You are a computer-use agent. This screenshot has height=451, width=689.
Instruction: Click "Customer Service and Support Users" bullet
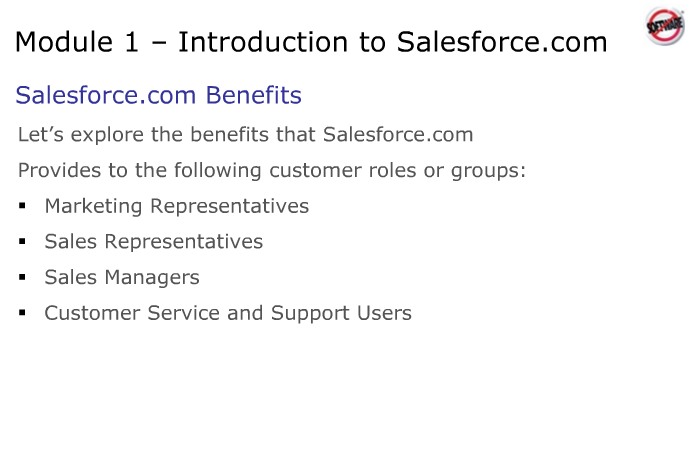(228, 313)
